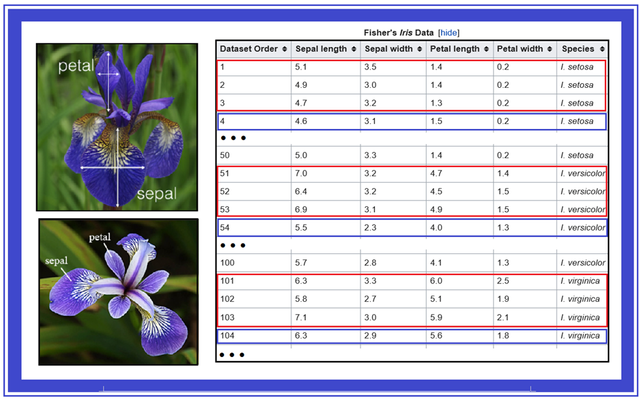Click dataset order cell 2
Image resolution: width=640 pixels, height=400 pixels.
[x=222, y=85]
